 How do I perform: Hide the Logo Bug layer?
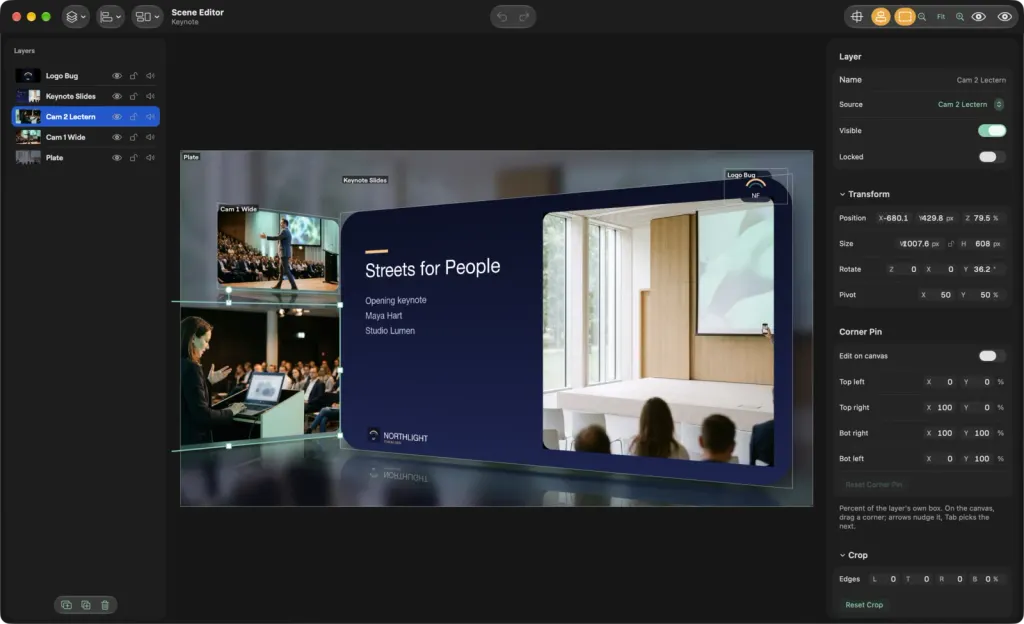[x=116, y=76]
